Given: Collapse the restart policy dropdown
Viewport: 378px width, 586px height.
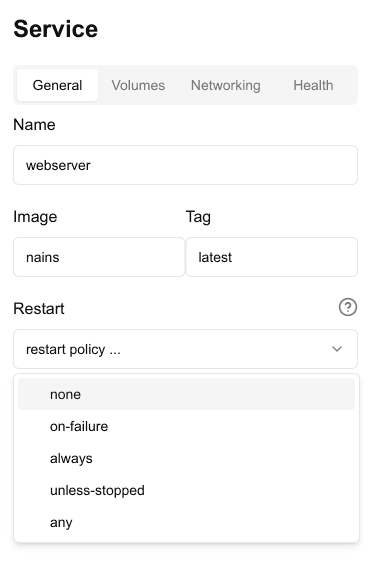Looking at the screenshot, I should 185,349.
